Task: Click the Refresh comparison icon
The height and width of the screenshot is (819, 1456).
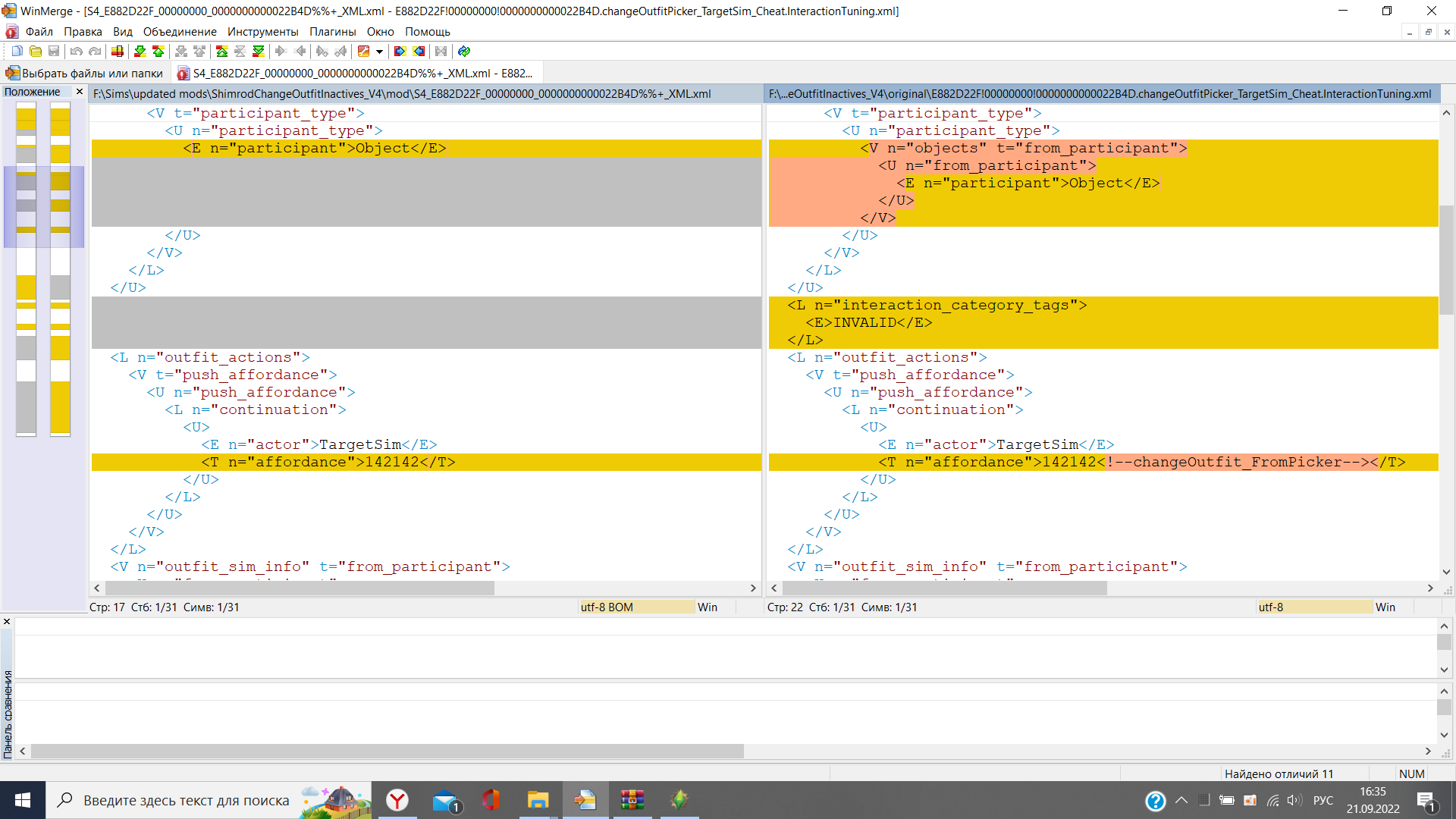Action: point(464,52)
